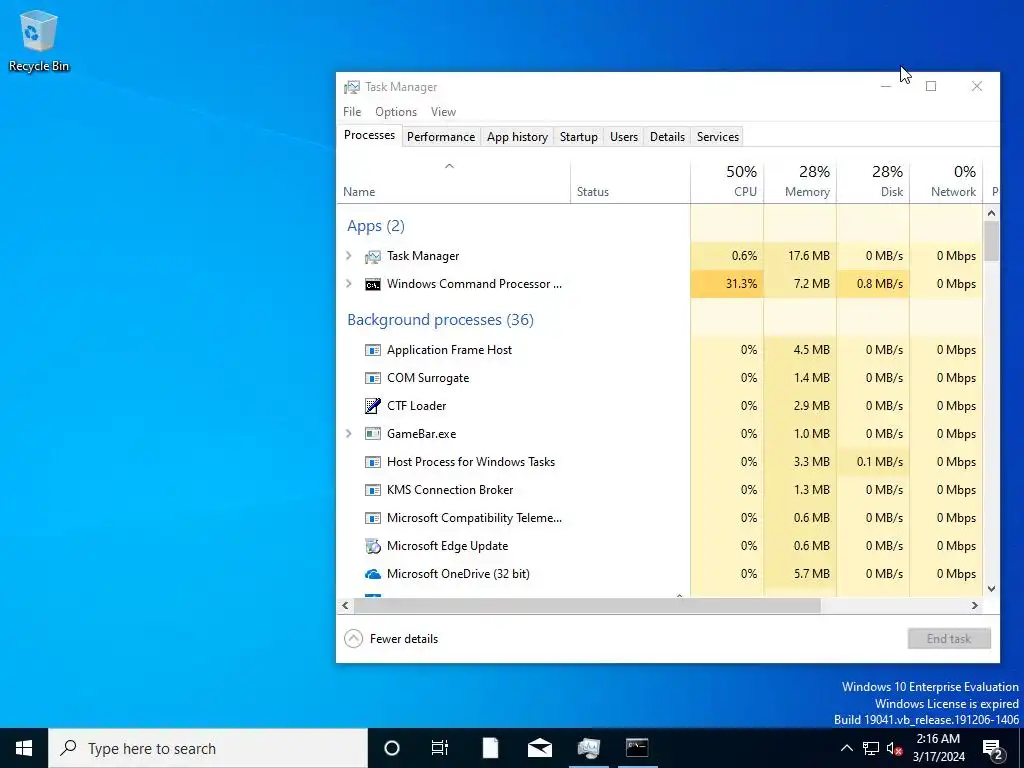Click the COM Surrogate process icon
1024x768 pixels.
(x=372, y=378)
